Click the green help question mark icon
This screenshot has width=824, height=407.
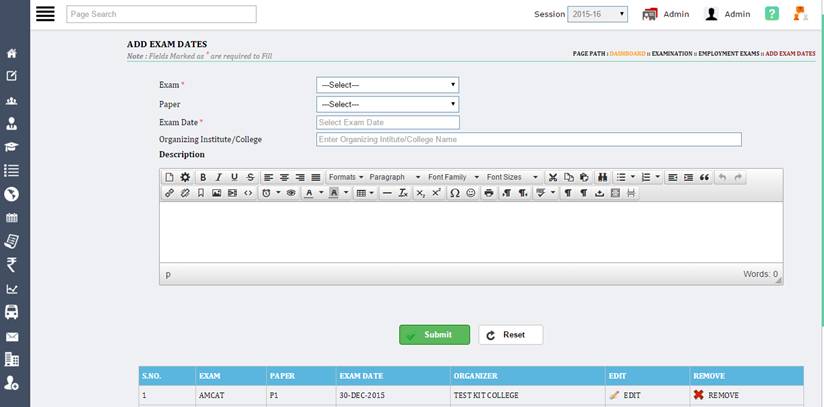[771, 14]
